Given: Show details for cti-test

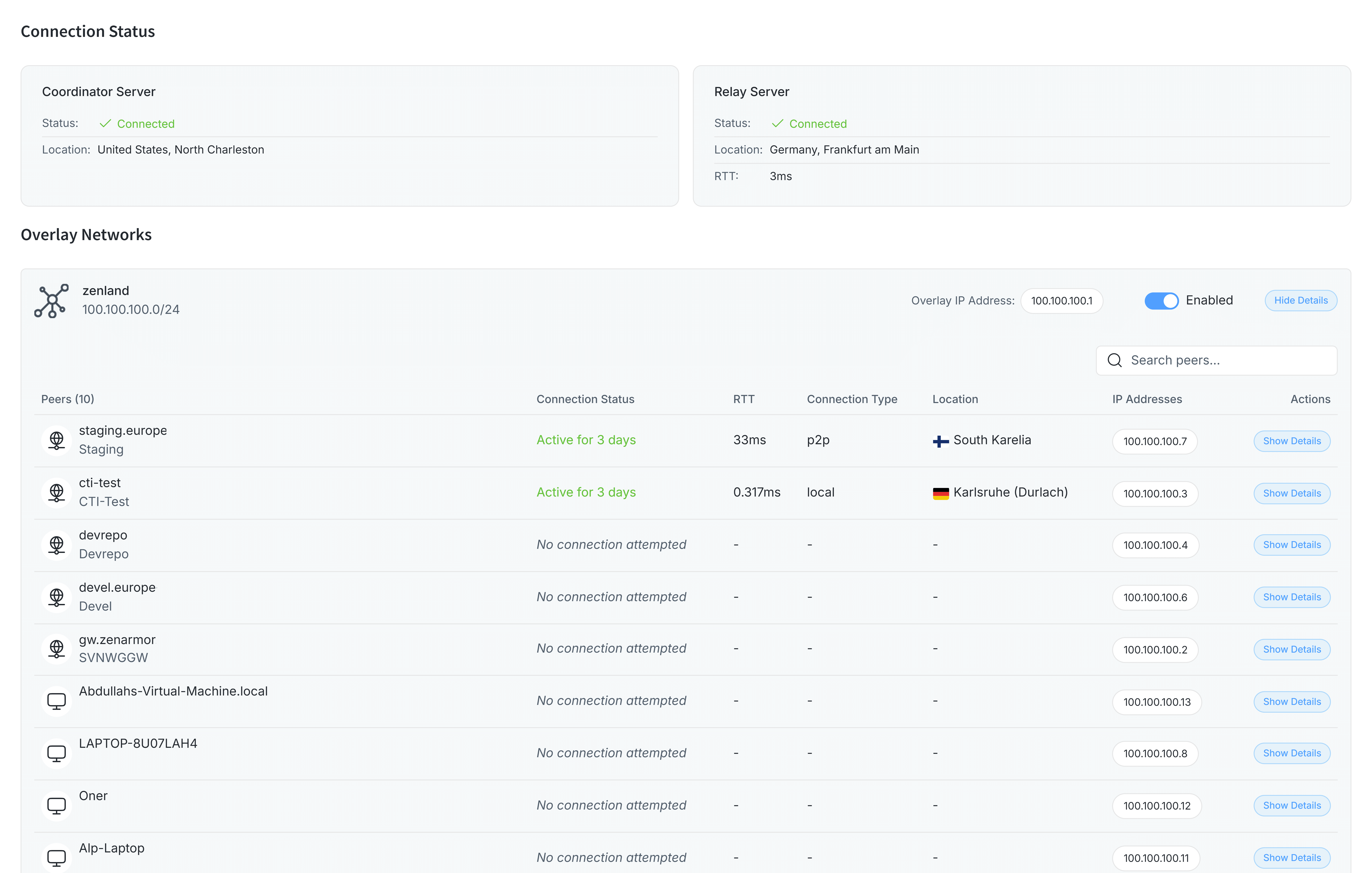Looking at the screenshot, I should coord(1292,494).
